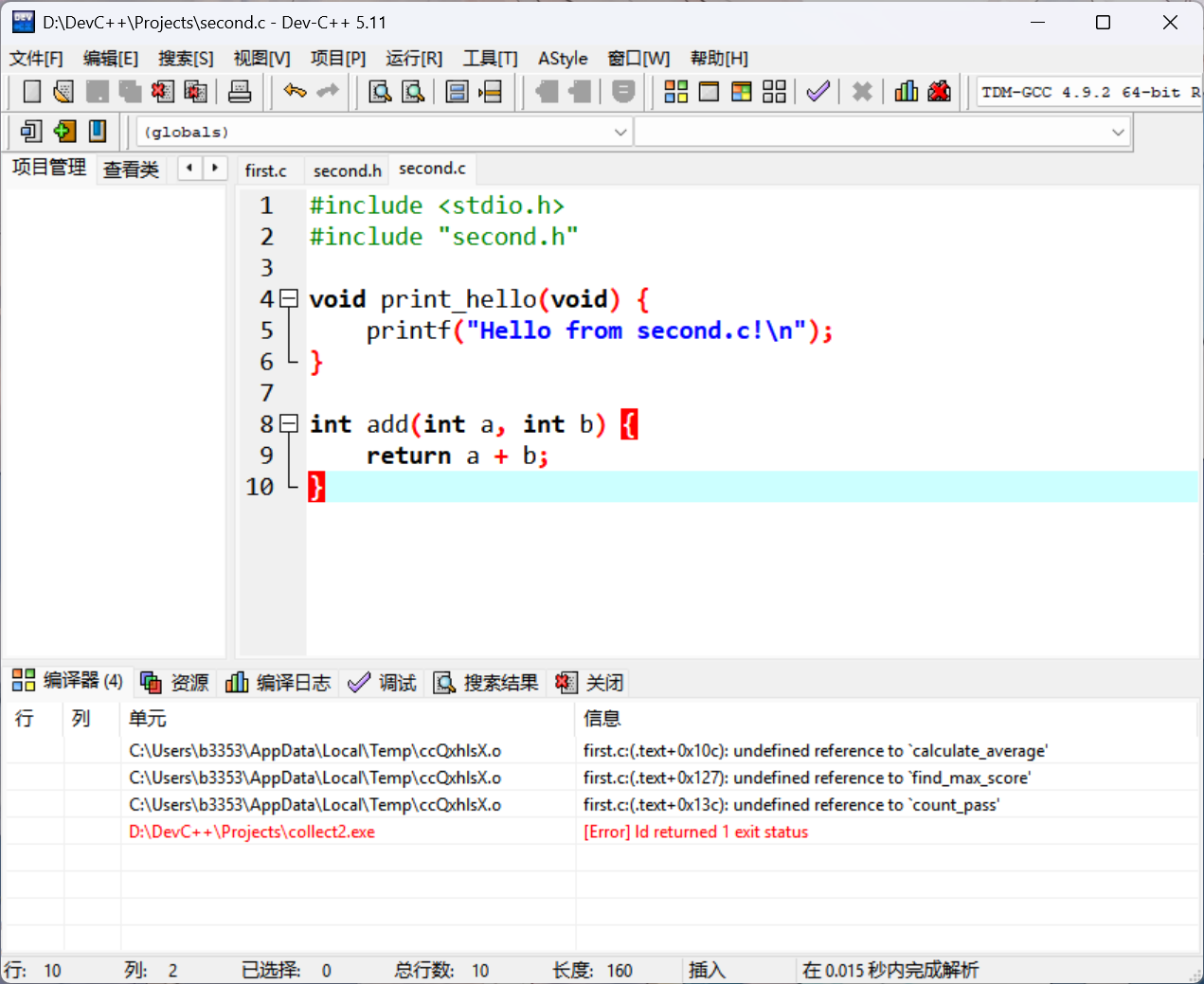Select the red 'ld returned 1 exit status' error
The height and width of the screenshot is (984, 1204).
(602, 832)
